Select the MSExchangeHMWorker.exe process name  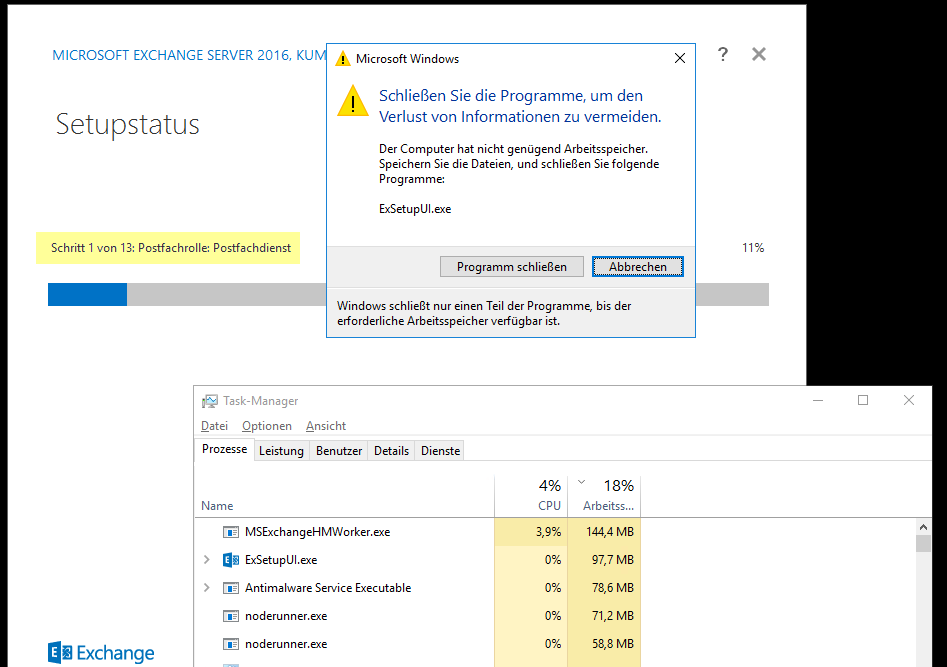[318, 532]
